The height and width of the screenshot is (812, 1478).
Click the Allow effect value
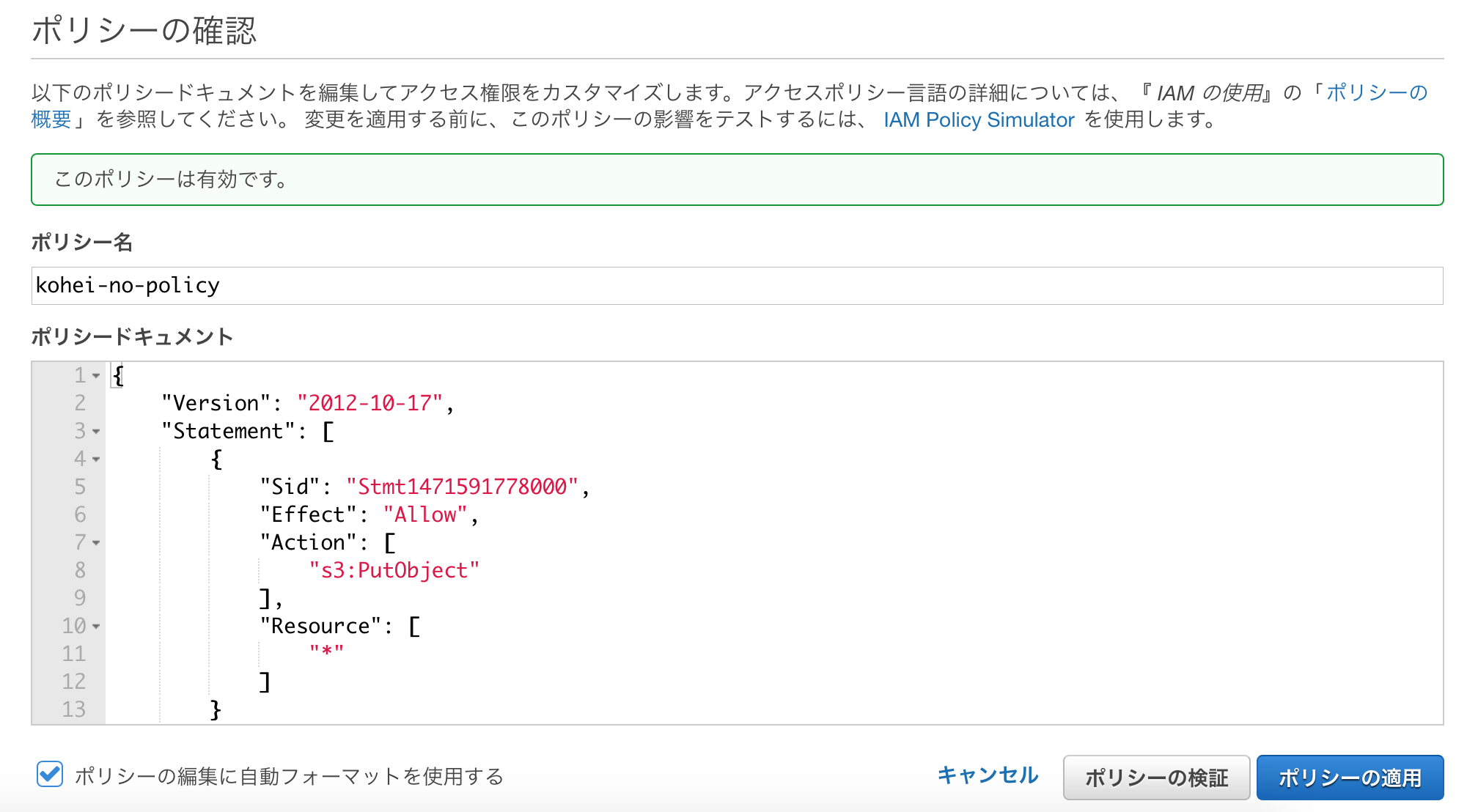coord(425,514)
